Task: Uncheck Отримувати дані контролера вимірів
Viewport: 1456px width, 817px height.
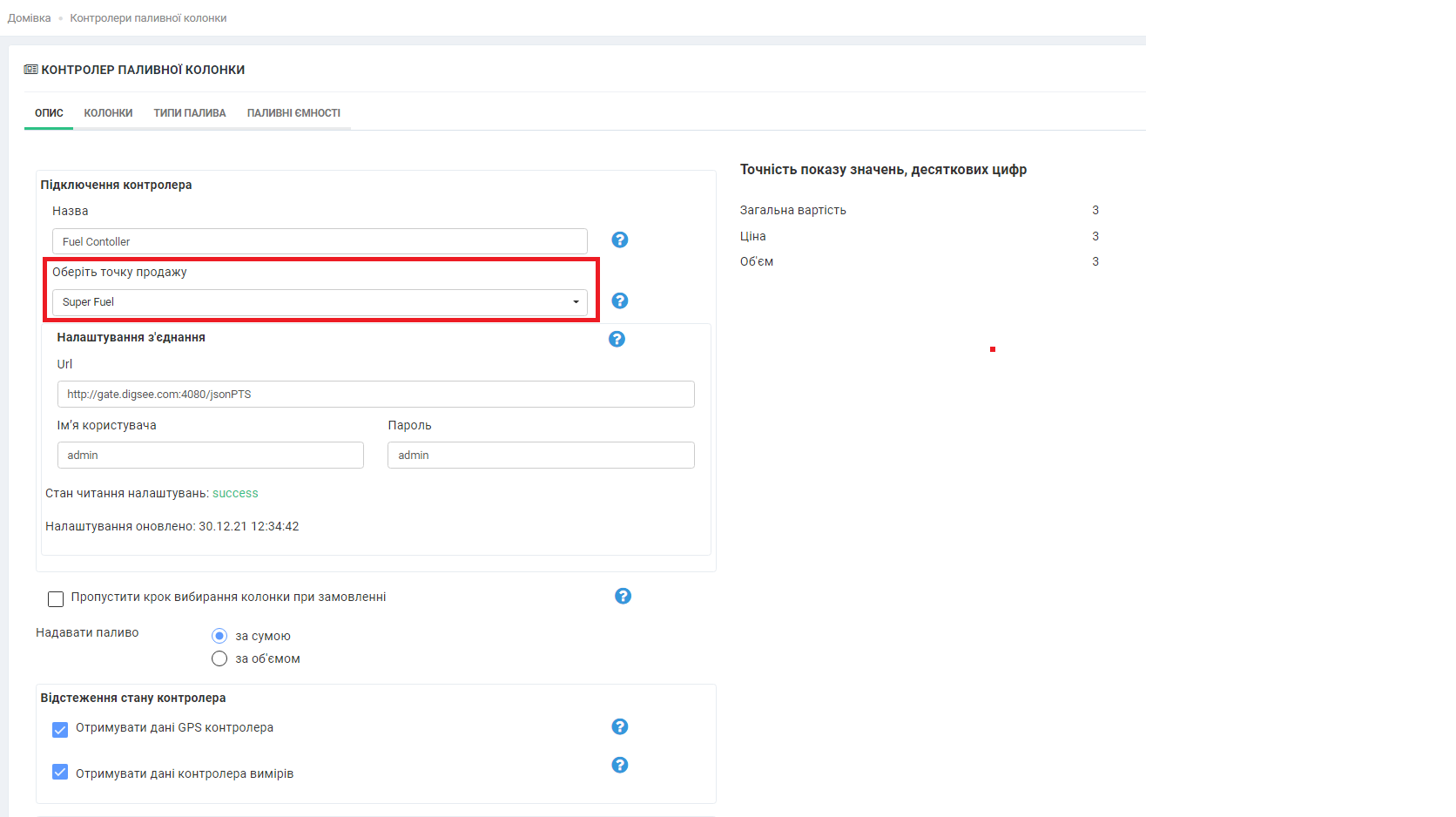Action: click(x=60, y=772)
